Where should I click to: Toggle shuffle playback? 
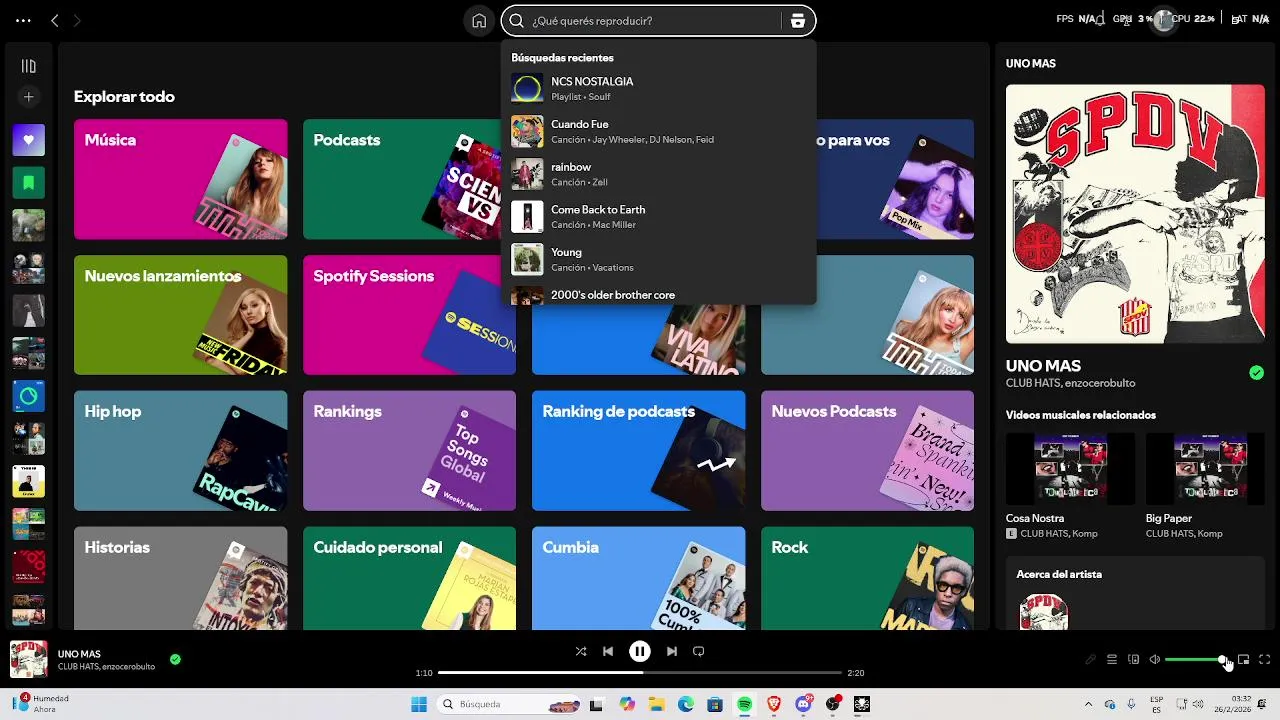(581, 651)
